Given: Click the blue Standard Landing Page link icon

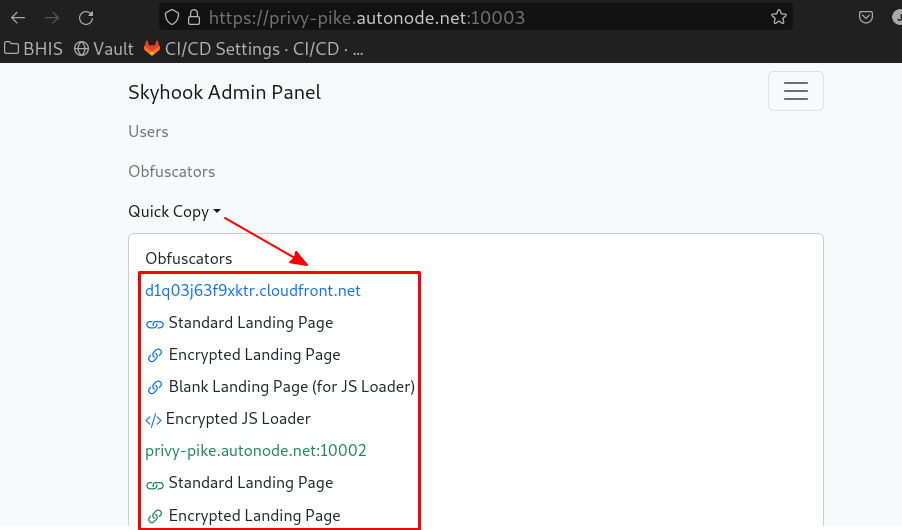Looking at the screenshot, I should tap(154, 324).
